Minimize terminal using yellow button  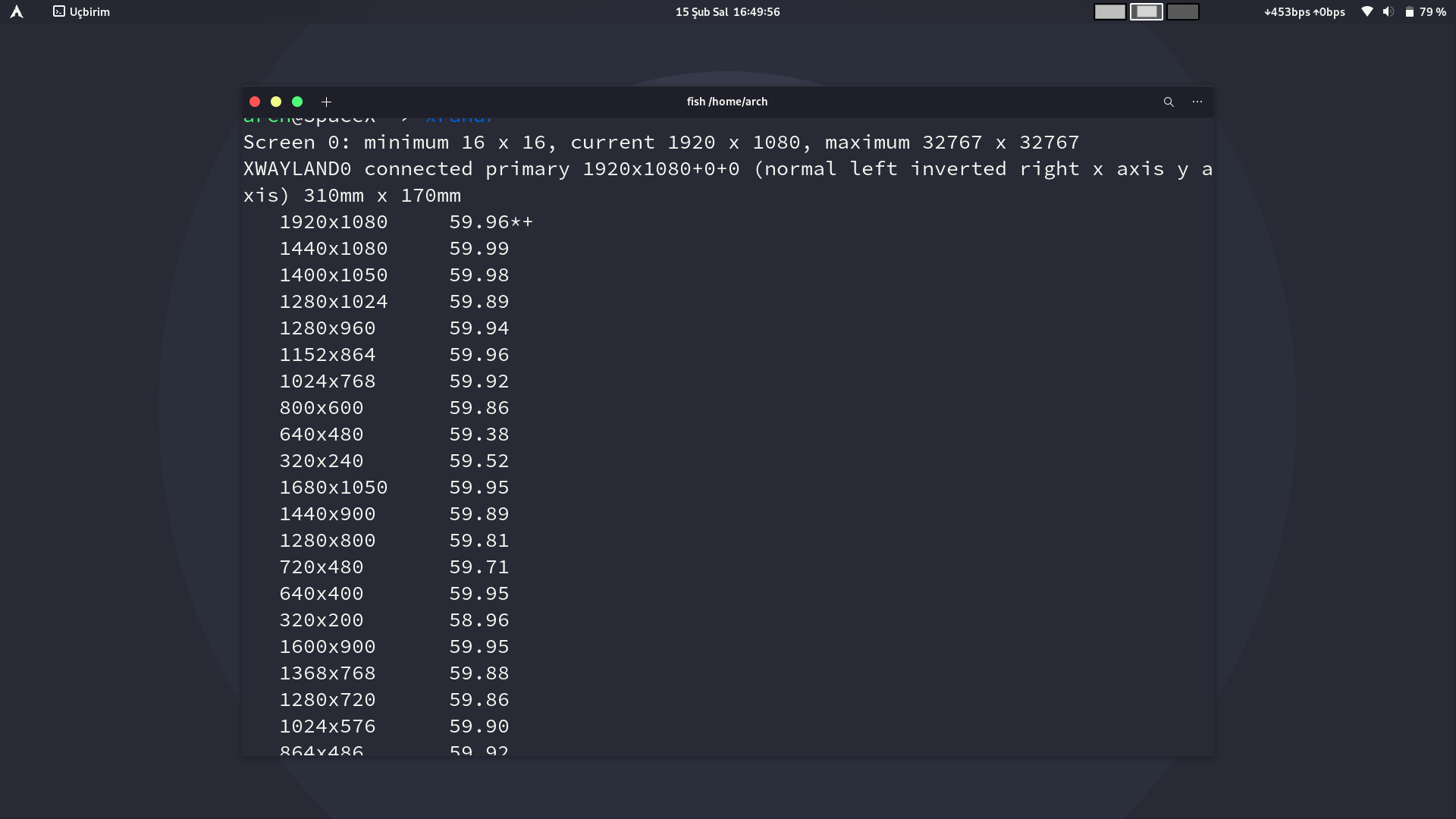tap(276, 102)
